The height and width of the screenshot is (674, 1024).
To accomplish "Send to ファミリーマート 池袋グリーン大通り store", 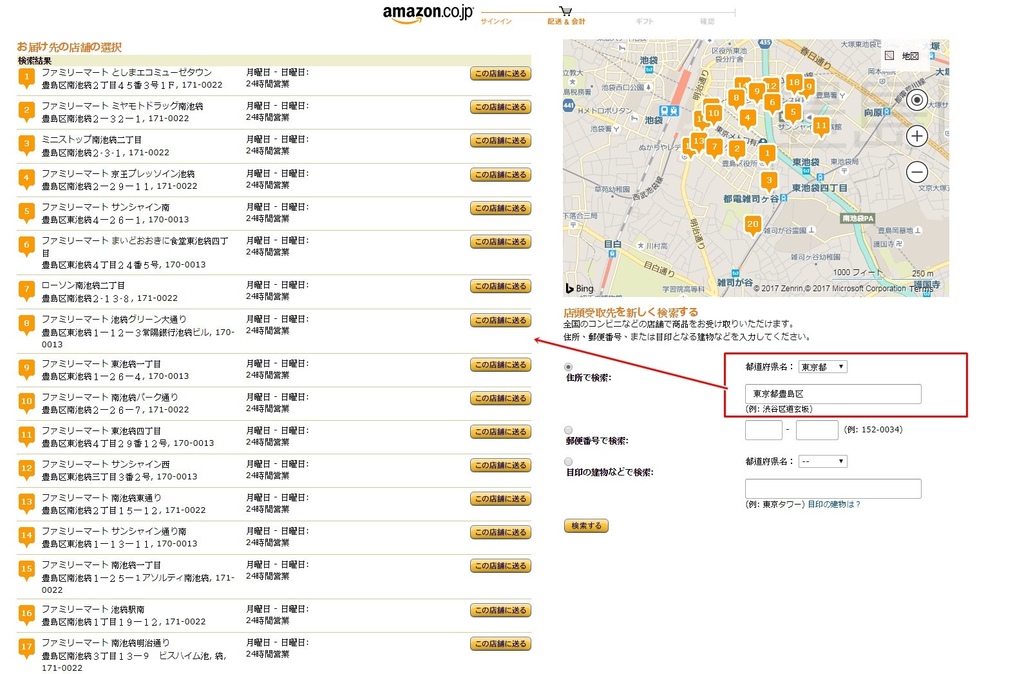I will pyautogui.click(x=500, y=320).
